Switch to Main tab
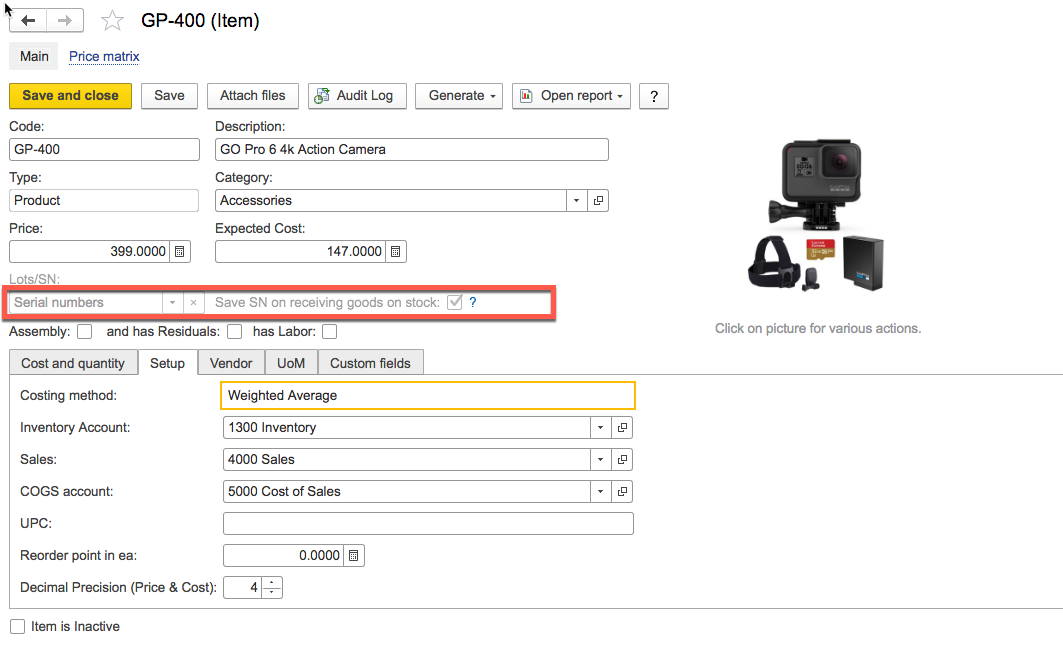 pos(34,57)
